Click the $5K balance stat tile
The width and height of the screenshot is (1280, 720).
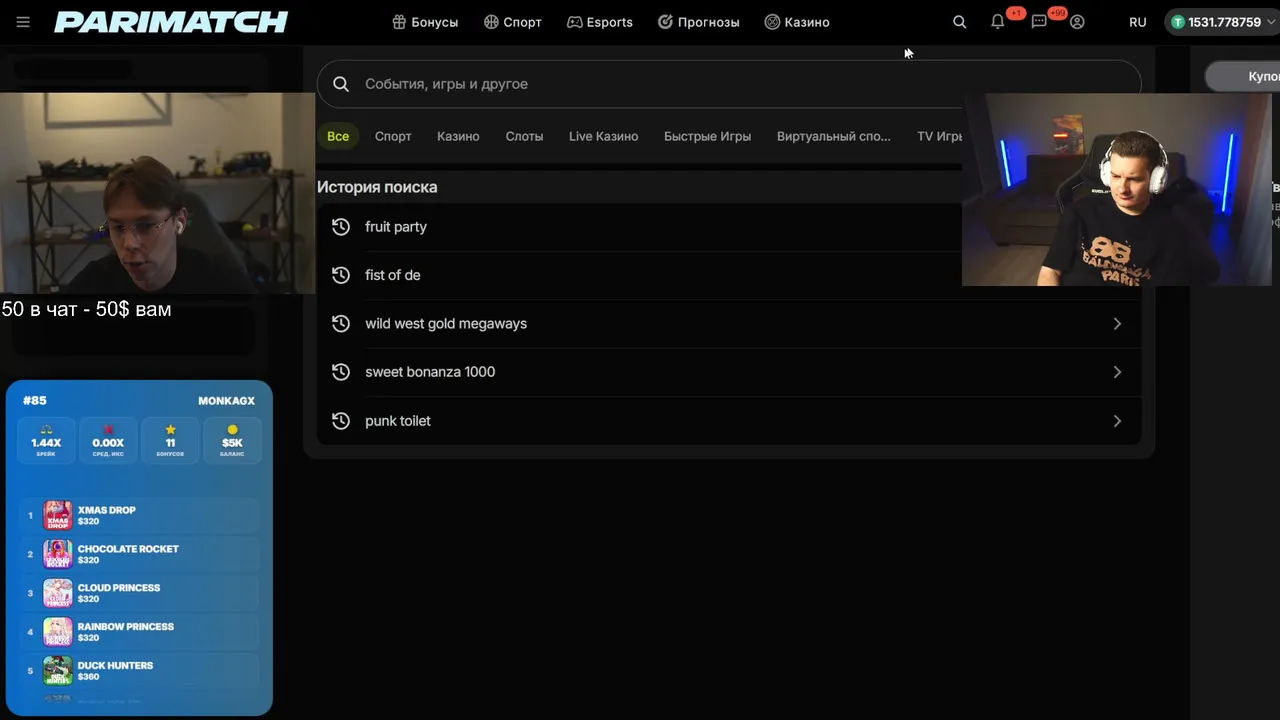[x=232, y=441]
